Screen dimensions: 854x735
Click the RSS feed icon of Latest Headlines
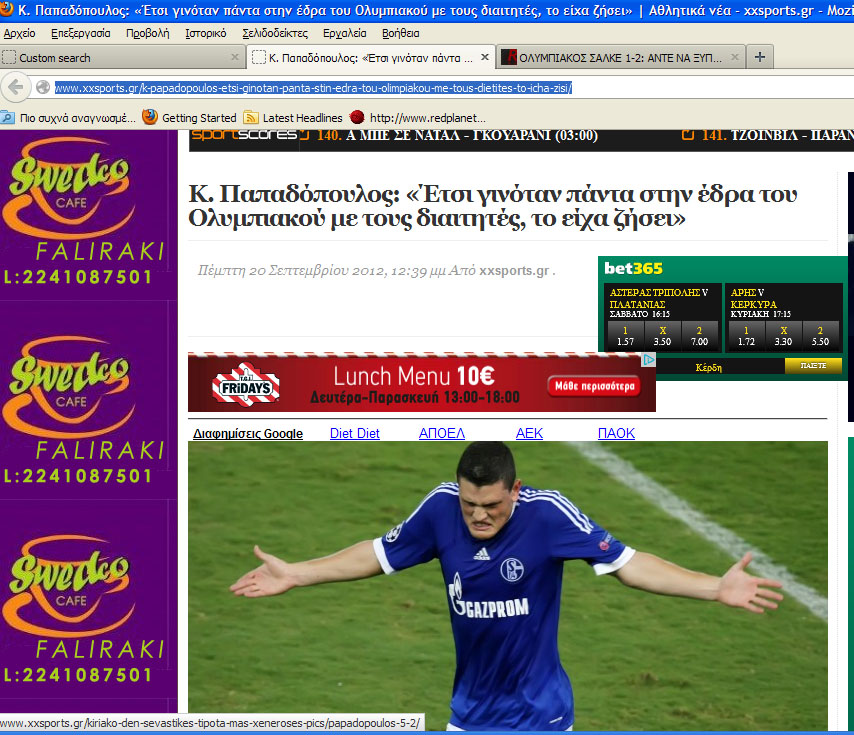[251, 117]
